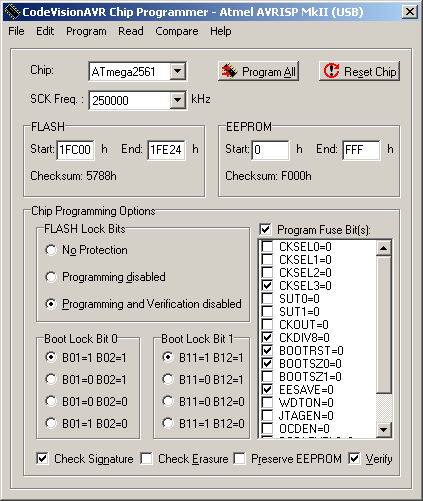Uncheck the Verify checkbox
This screenshot has width=423, height=501.
click(x=354, y=459)
